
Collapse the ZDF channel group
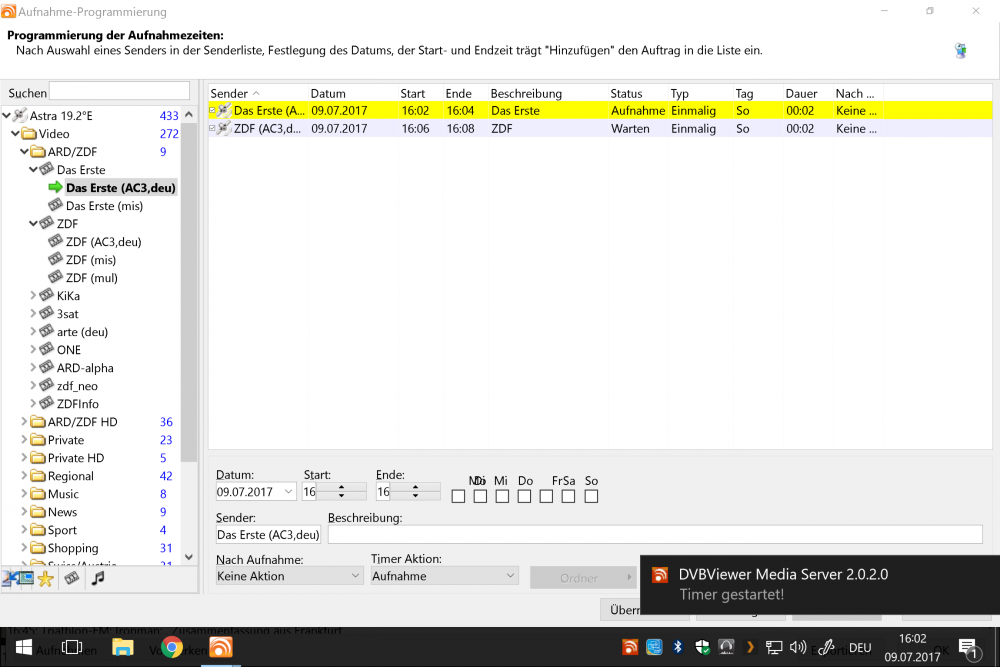(x=34, y=223)
